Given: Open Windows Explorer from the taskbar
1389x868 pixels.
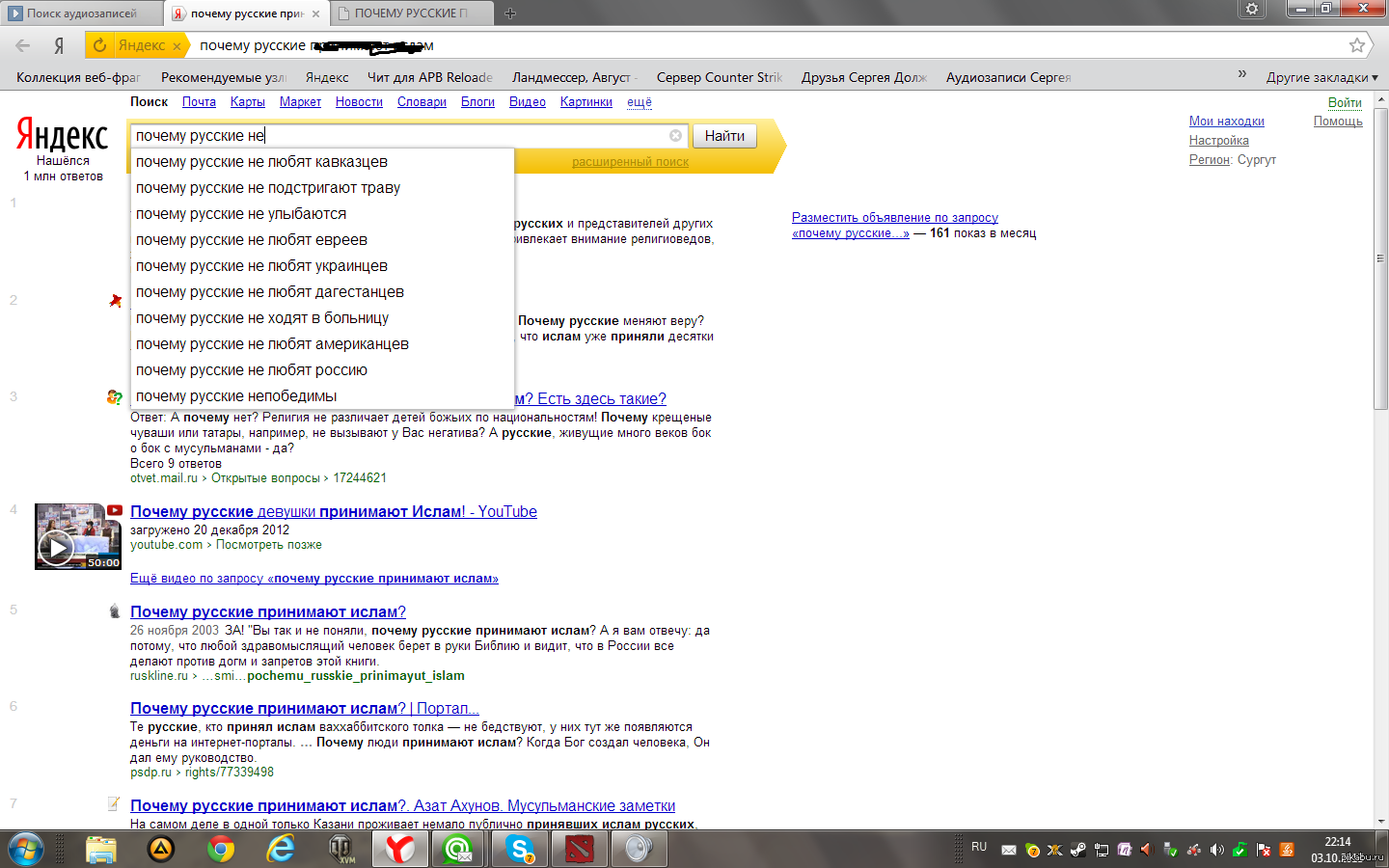Looking at the screenshot, I should pyautogui.click(x=101, y=849).
